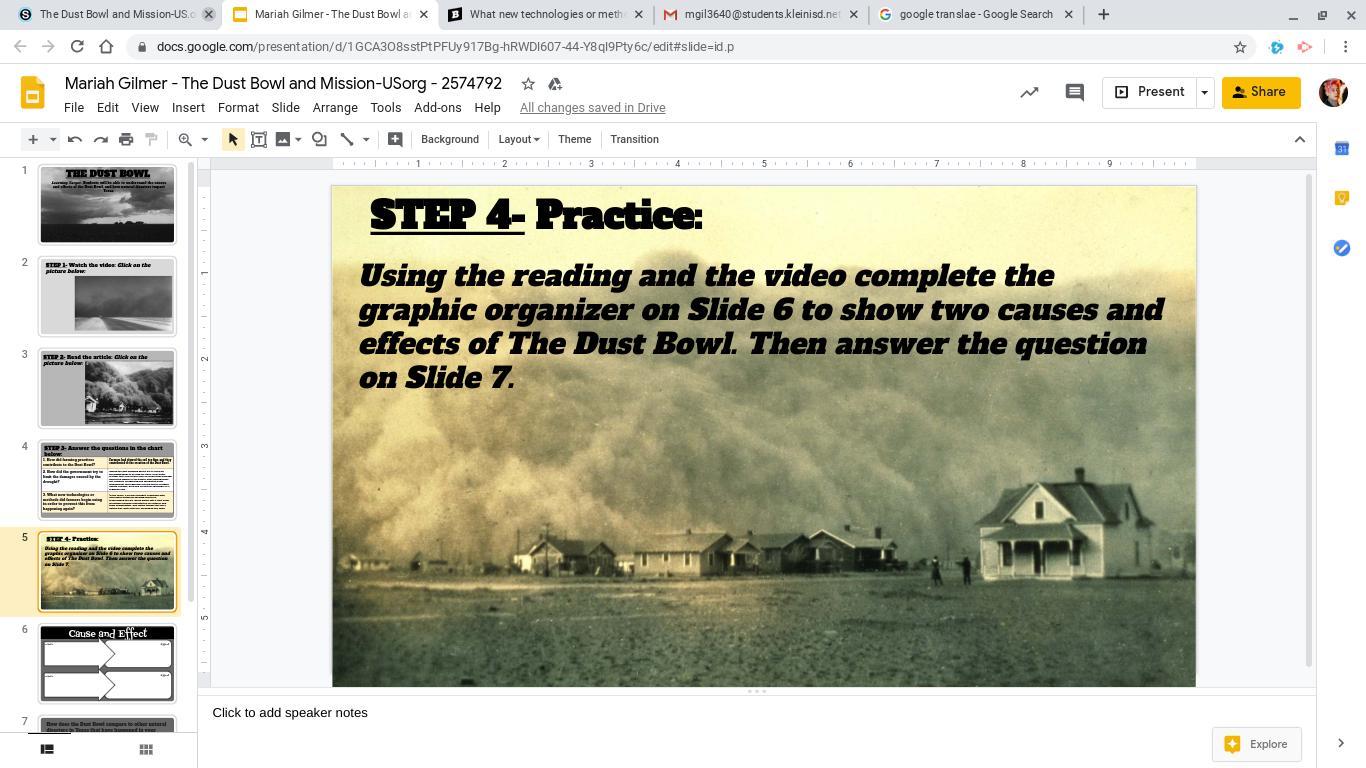
Task: Bookmark this page with the address bar star
Action: click(1240, 46)
